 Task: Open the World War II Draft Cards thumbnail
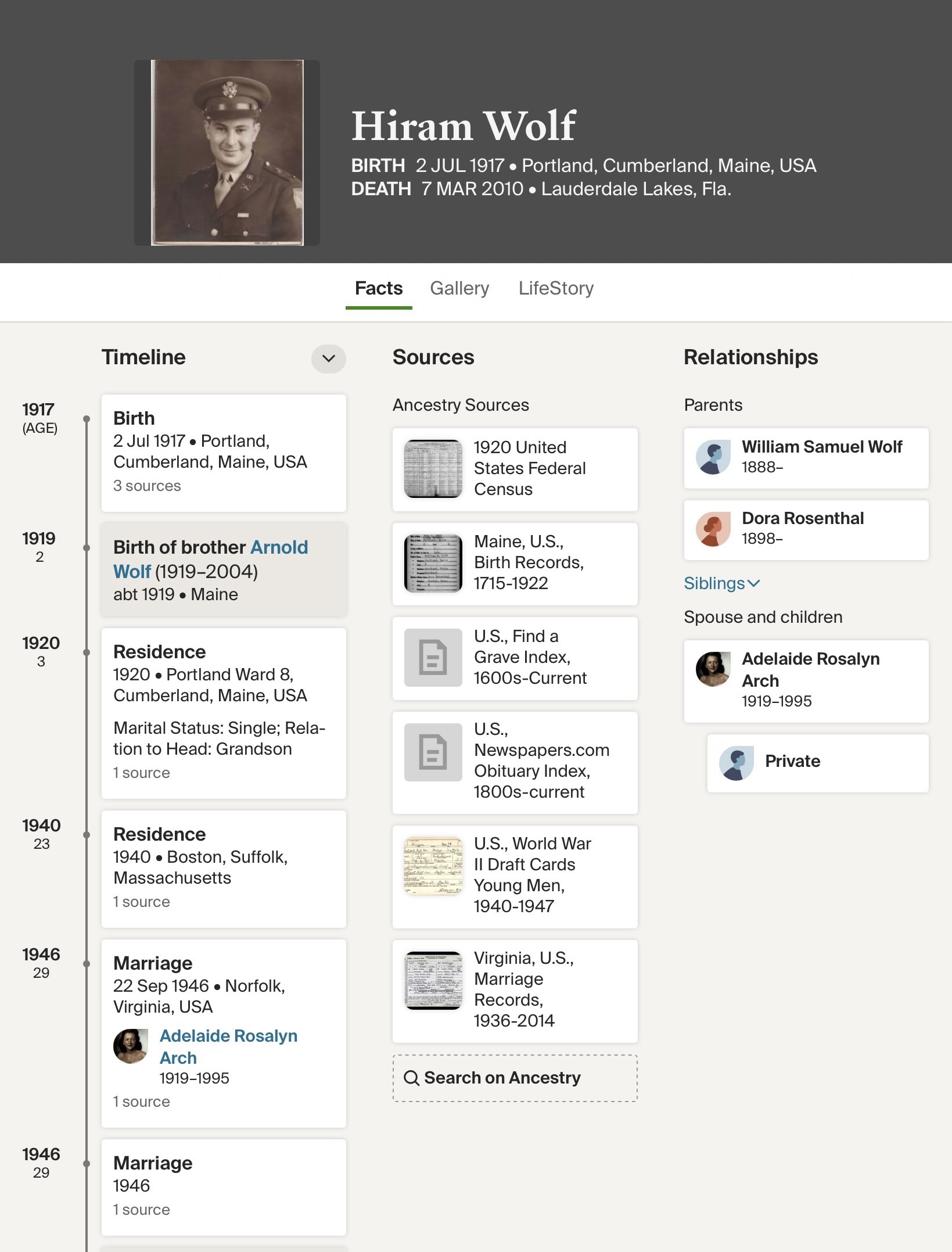(x=433, y=866)
